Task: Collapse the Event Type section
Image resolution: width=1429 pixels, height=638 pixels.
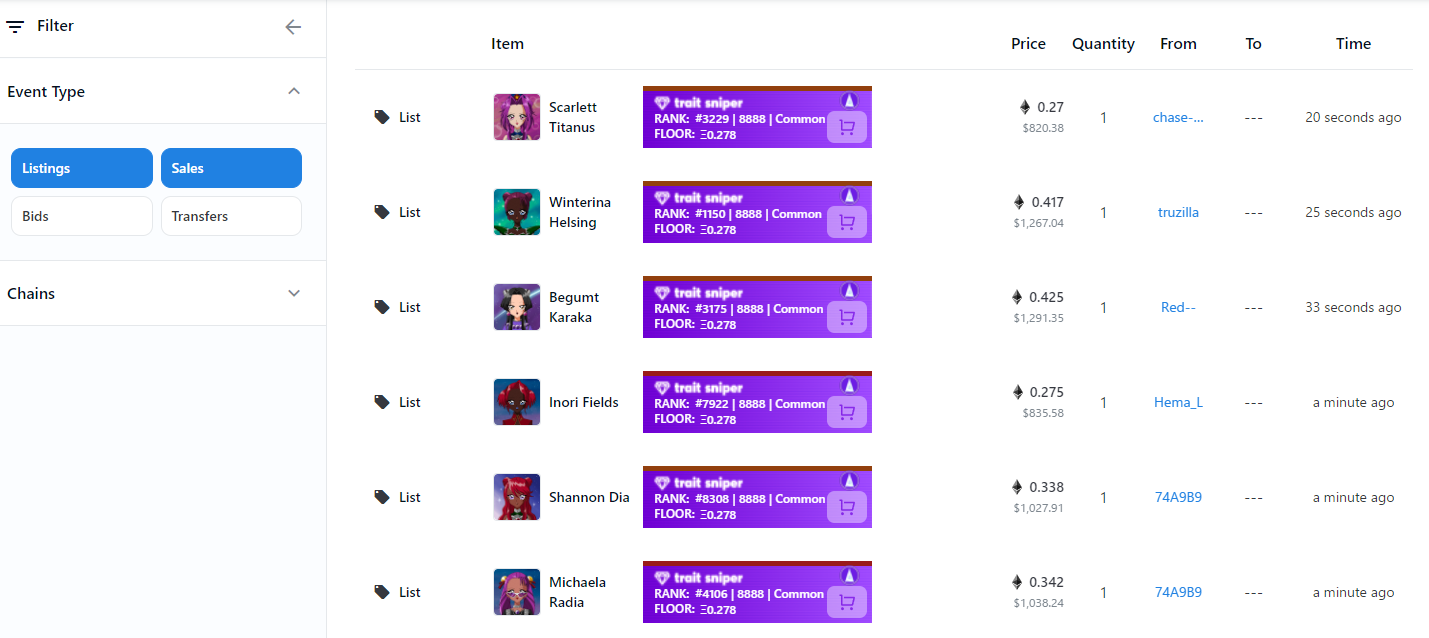Action: click(294, 91)
